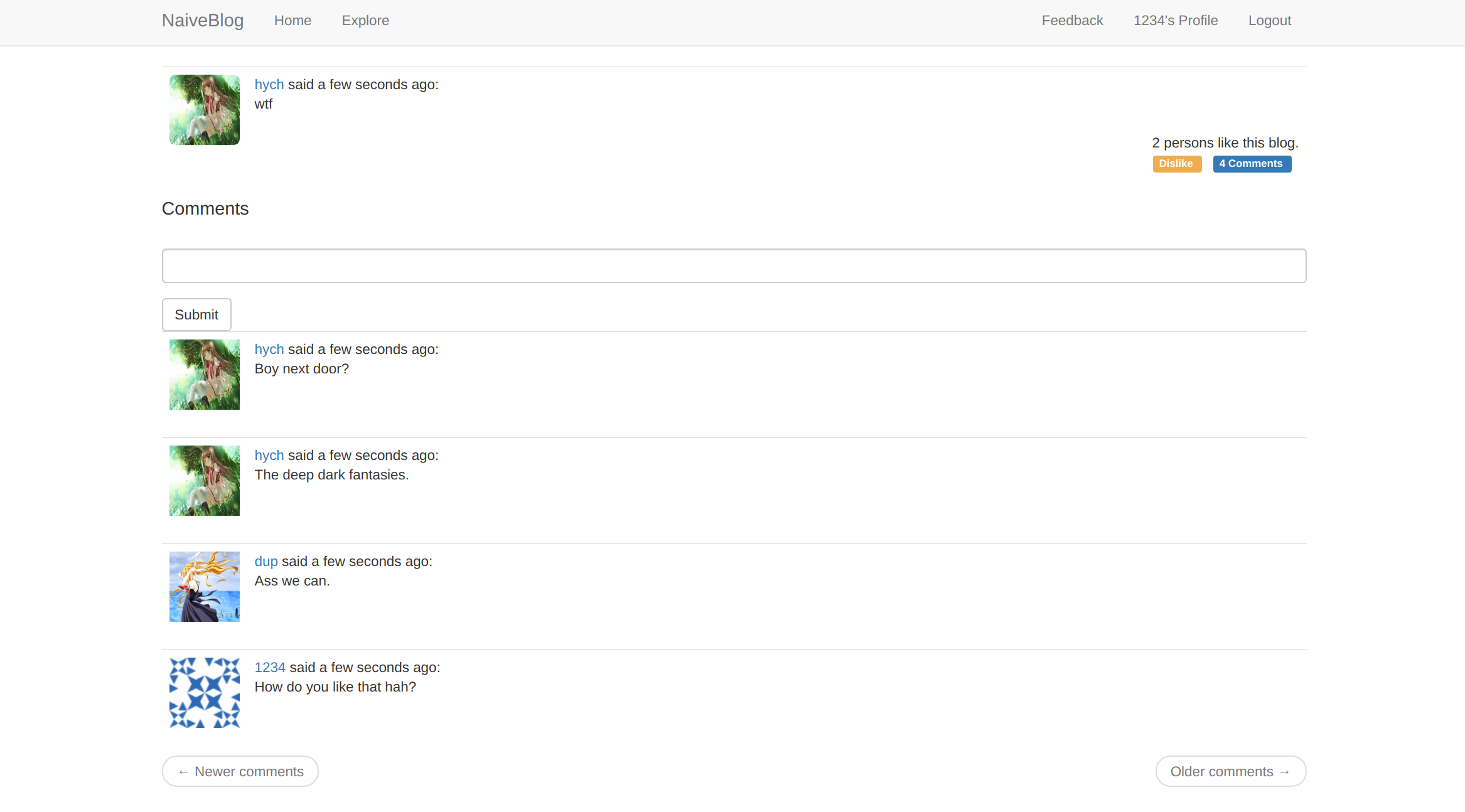Open the Explore page
1465x812 pixels.
coord(365,21)
